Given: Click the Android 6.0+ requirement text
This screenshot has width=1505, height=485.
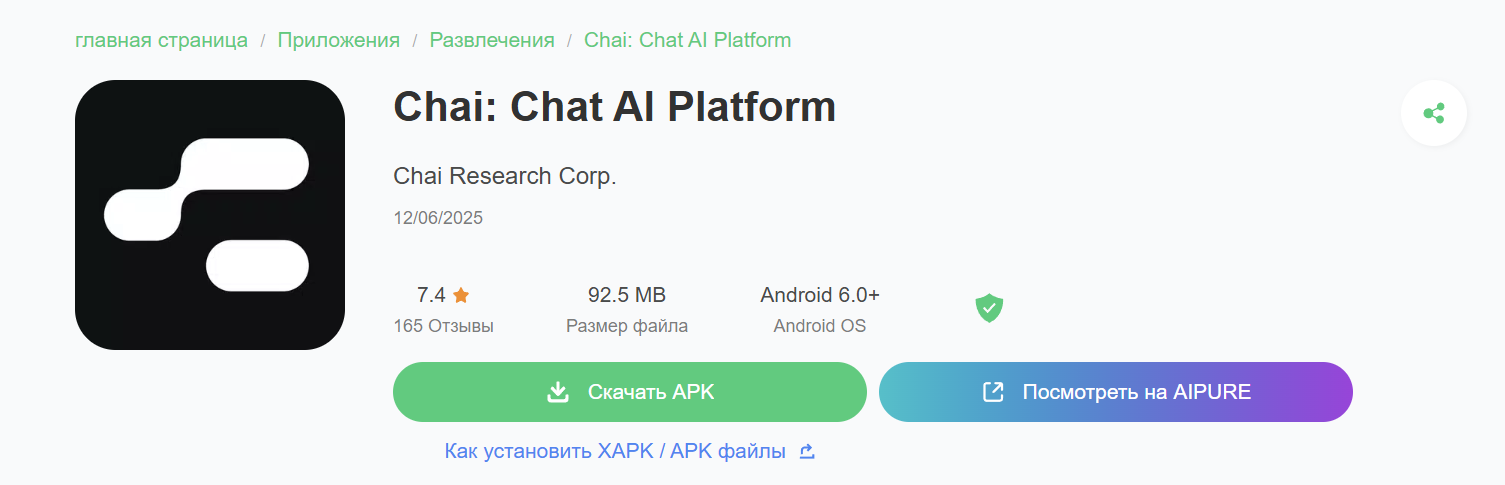Looking at the screenshot, I should click(x=820, y=295).
